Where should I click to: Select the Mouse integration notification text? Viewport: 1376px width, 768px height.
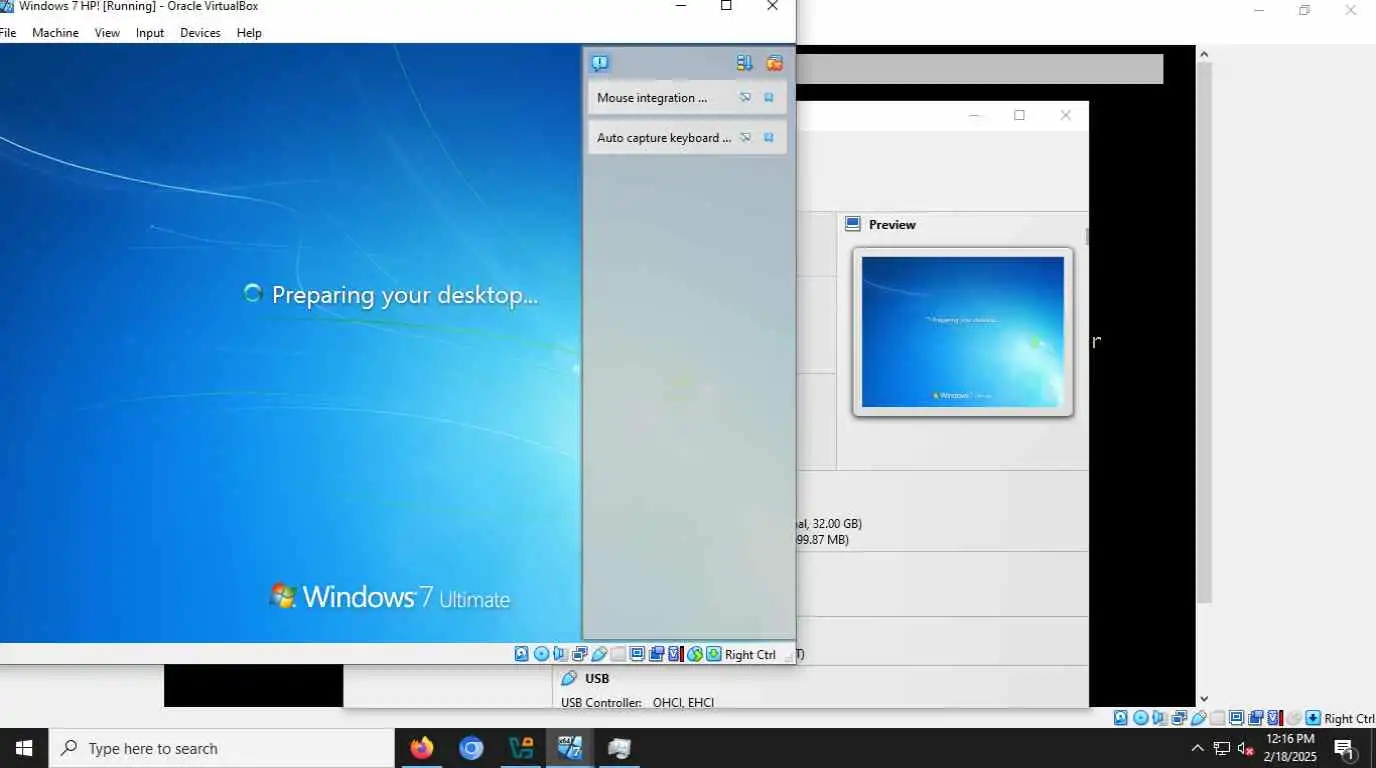click(x=652, y=98)
